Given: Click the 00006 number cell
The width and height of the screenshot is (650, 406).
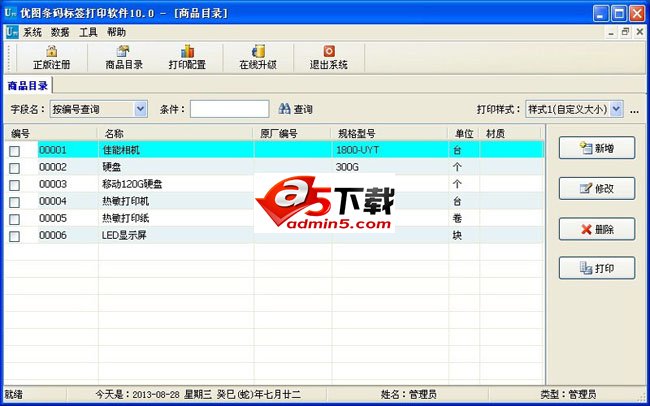Looking at the screenshot, I should [x=68, y=236].
